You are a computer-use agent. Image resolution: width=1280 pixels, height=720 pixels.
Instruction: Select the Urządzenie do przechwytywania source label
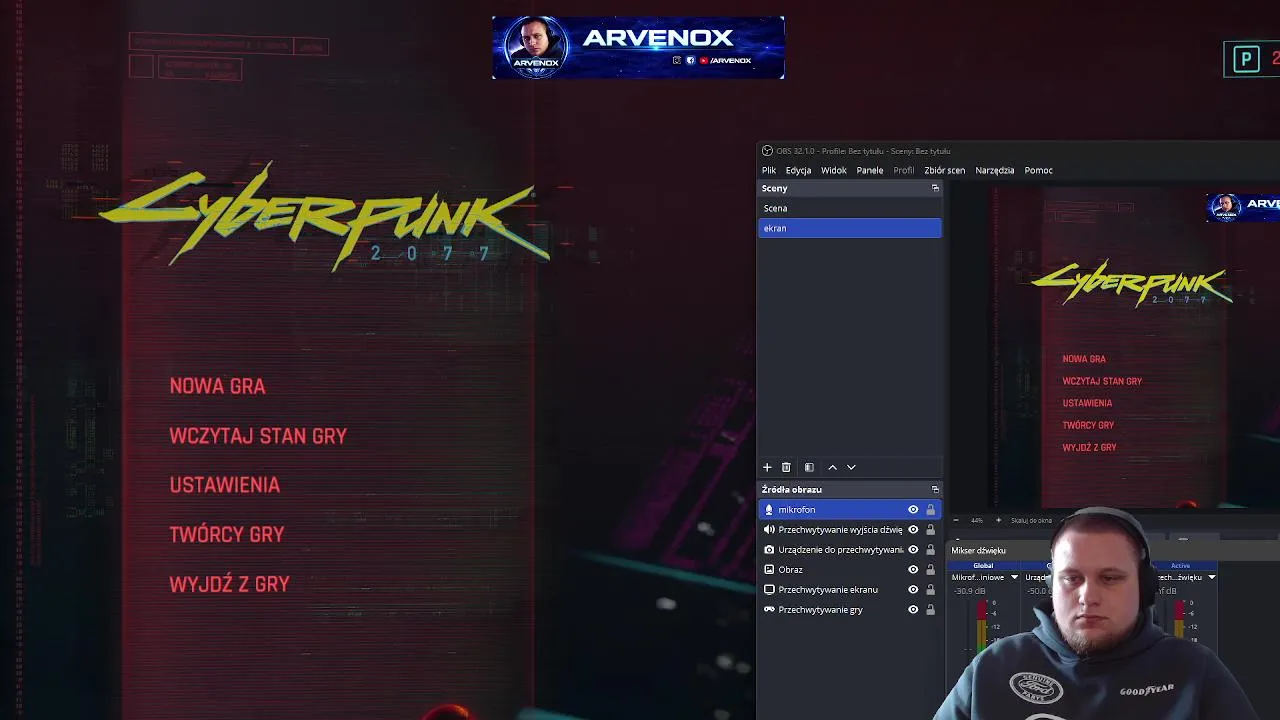click(x=841, y=550)
